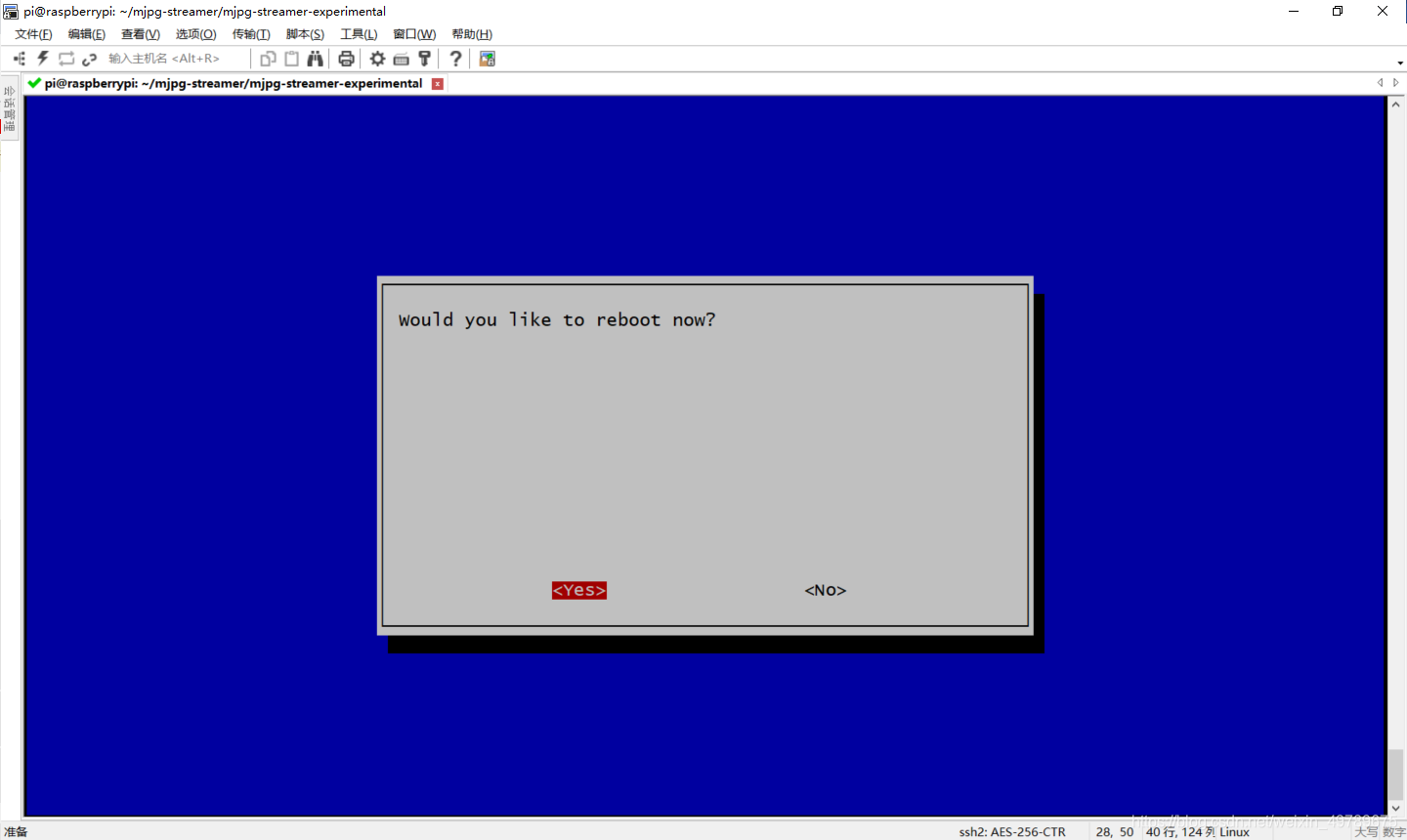Open the 选项(O) menu
The width and height of the screenshot is (1407, 840).
pos(196,34)
